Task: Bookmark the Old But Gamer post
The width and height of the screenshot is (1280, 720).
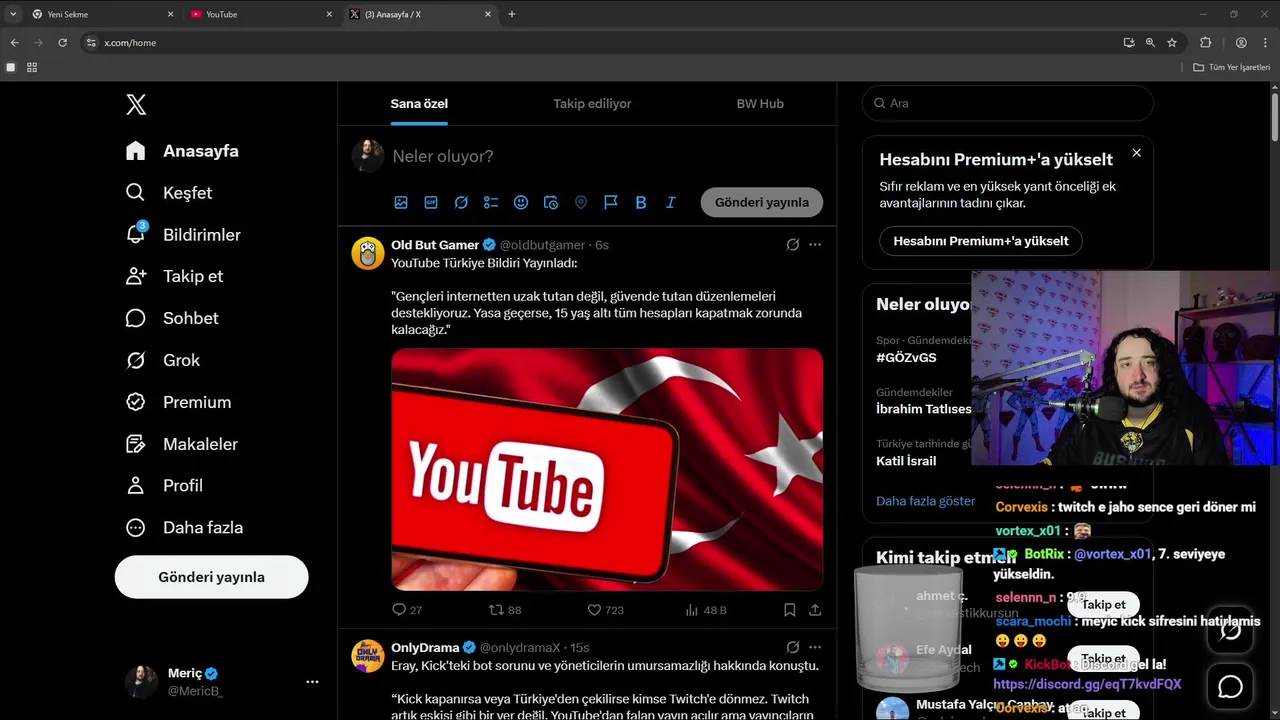Action: [790, 610]
